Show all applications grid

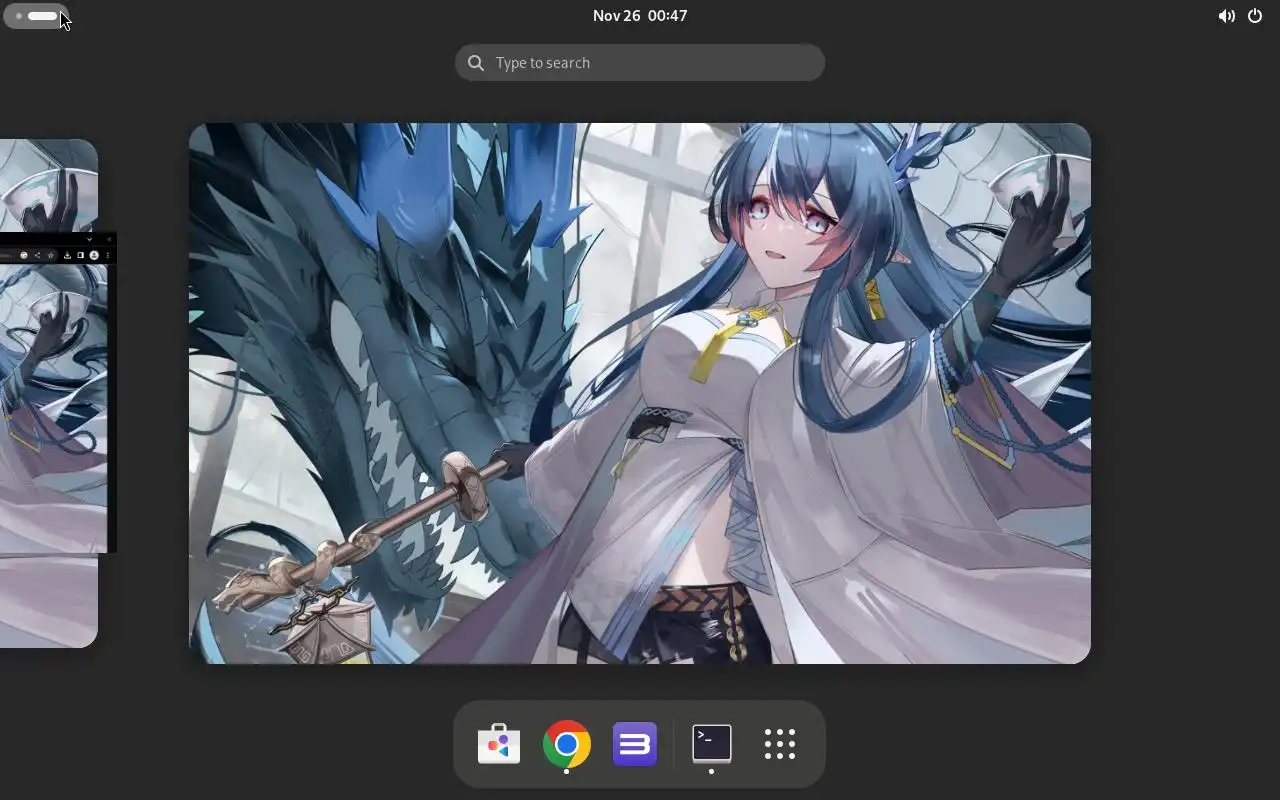tap(780, 744)
